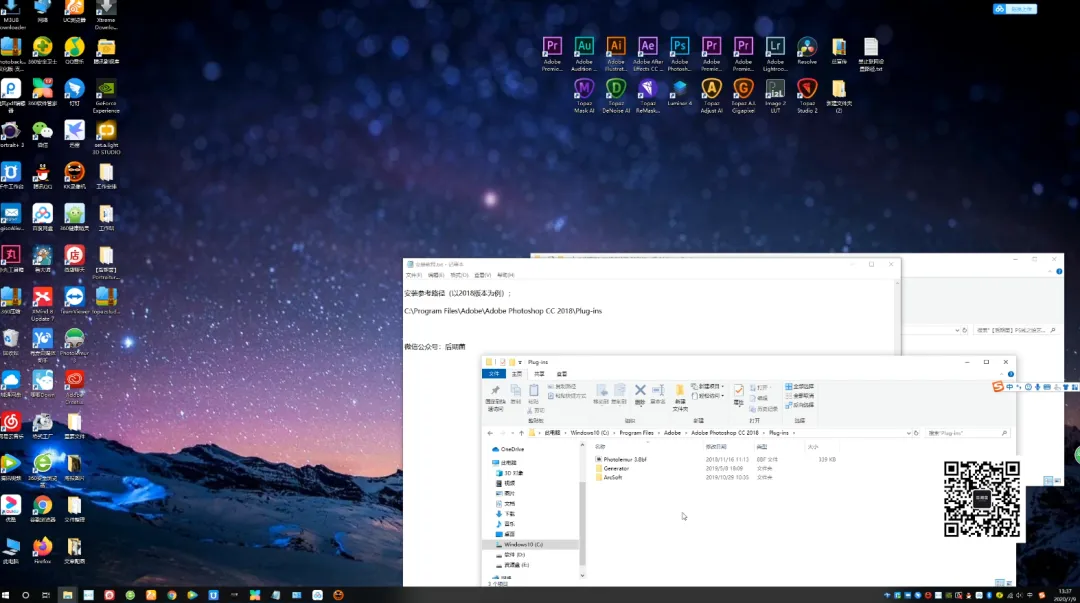Open XMind 8 desktop shortcut
The width and height of the screenshot is (1080, 603).
click(42, 303)
